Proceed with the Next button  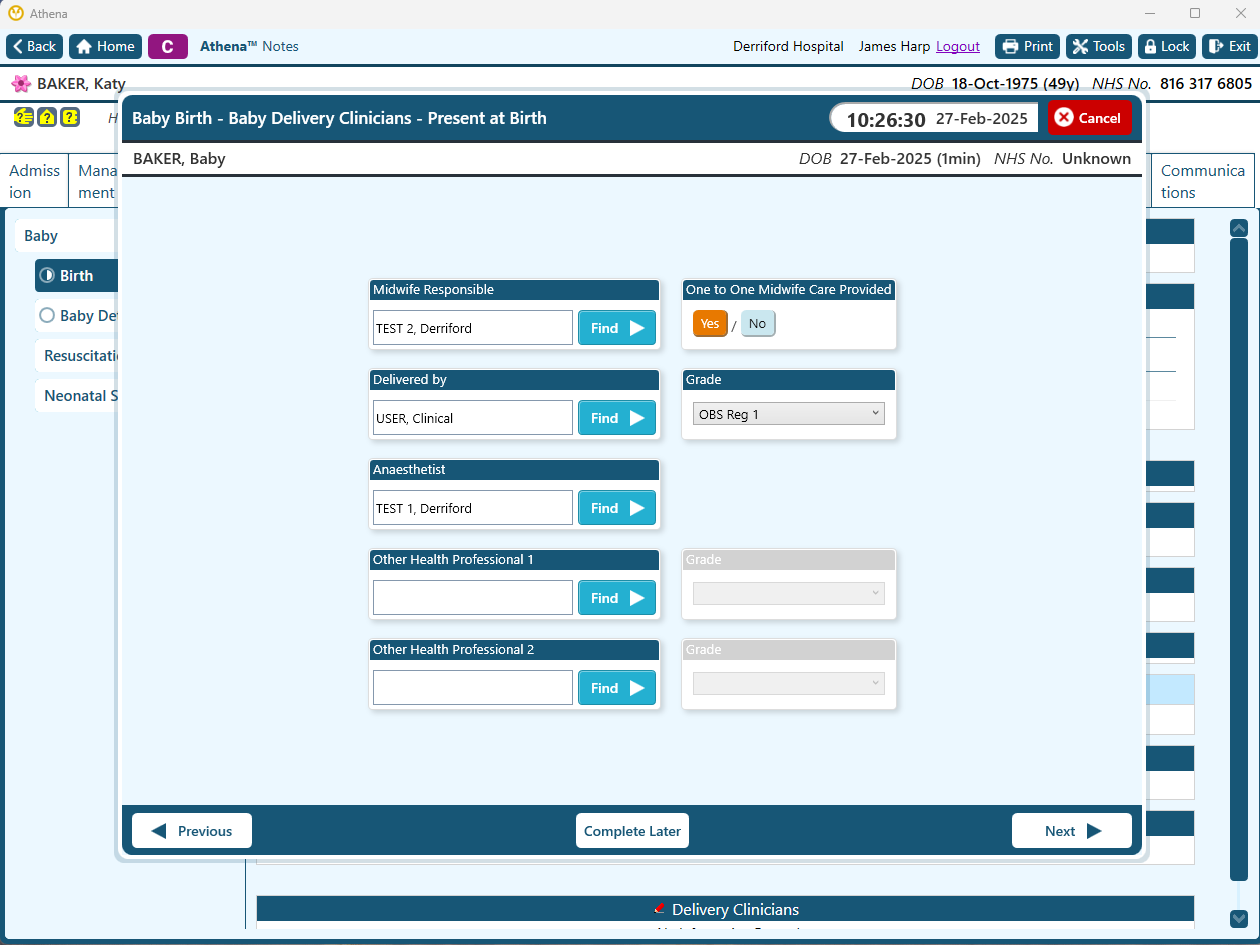pyautogui.click(x=1072, y=831)
